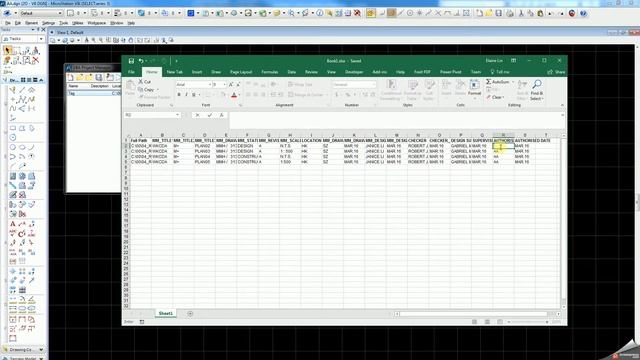Select the Element Selection arrow tool in MicroStation

[8, 51]
